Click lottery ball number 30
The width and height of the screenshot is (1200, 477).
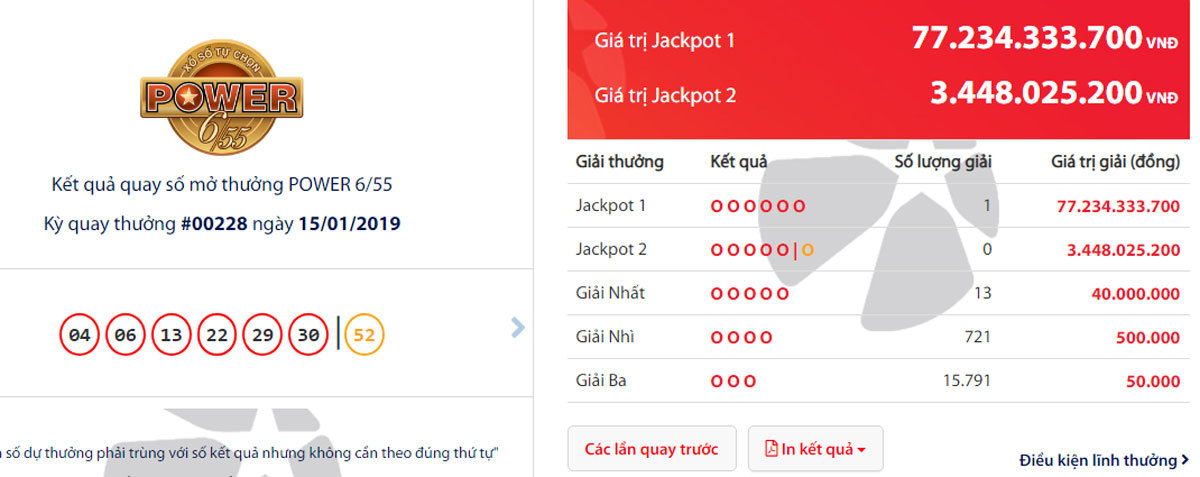308,335
